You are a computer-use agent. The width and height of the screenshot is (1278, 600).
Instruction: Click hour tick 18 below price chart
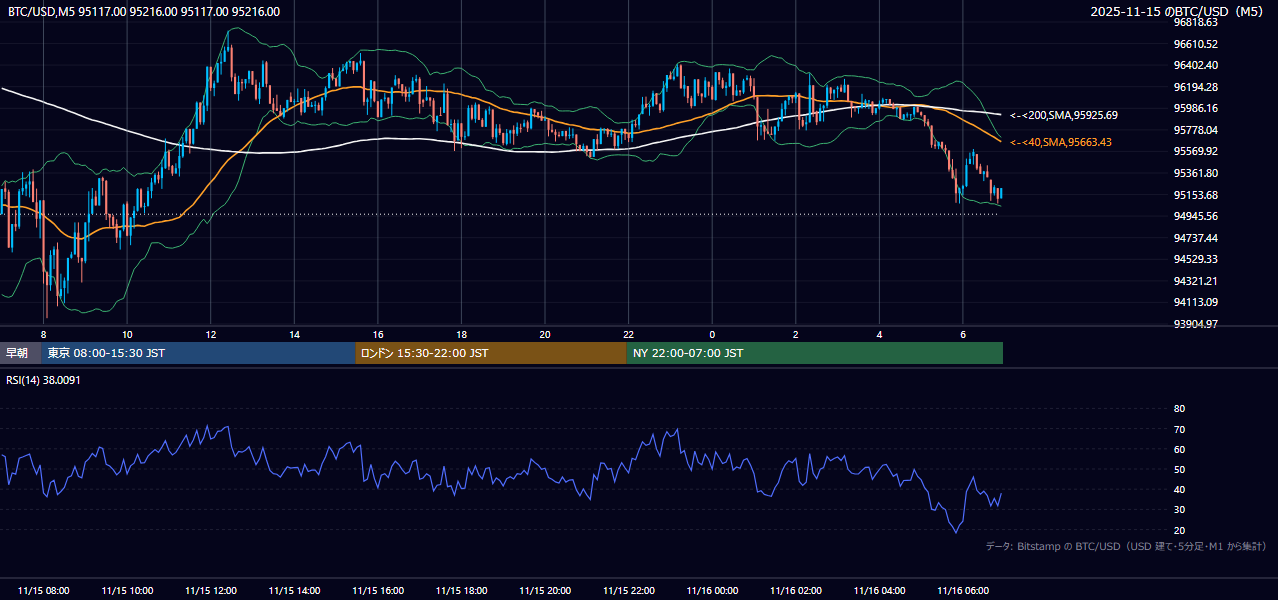pos(461,334)
